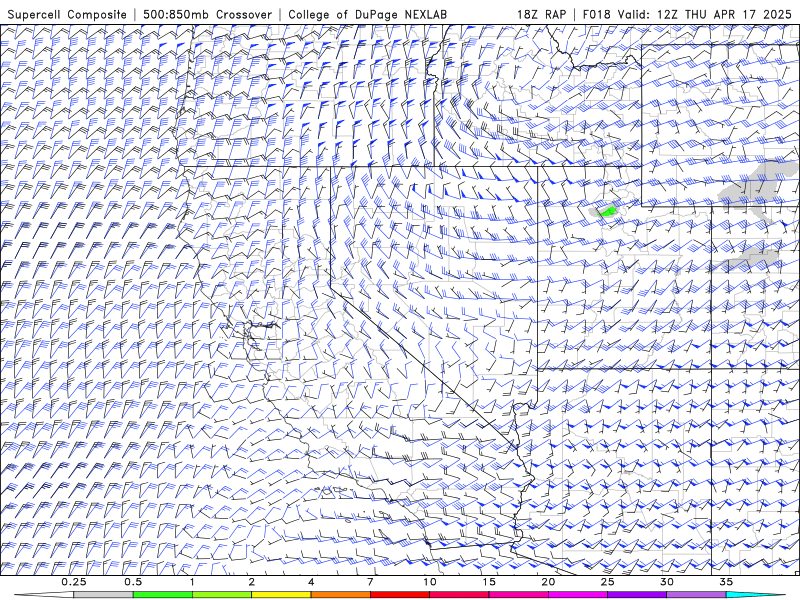Click the purple 25–30 color bar segment
The height and width of the screenshot is (600, 800).
pyautogui.click(x=637, y=595)
